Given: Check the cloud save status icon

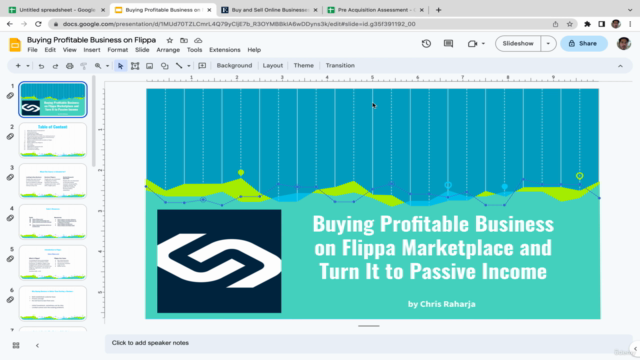Looking at the screenshot, I should (198, 40).
